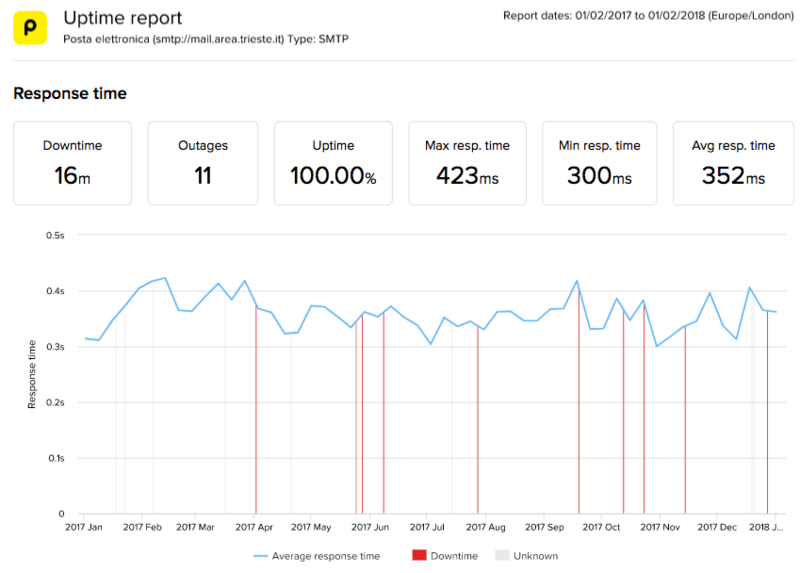
Task: Click the report dates text at top right
Action: (636, 16)
